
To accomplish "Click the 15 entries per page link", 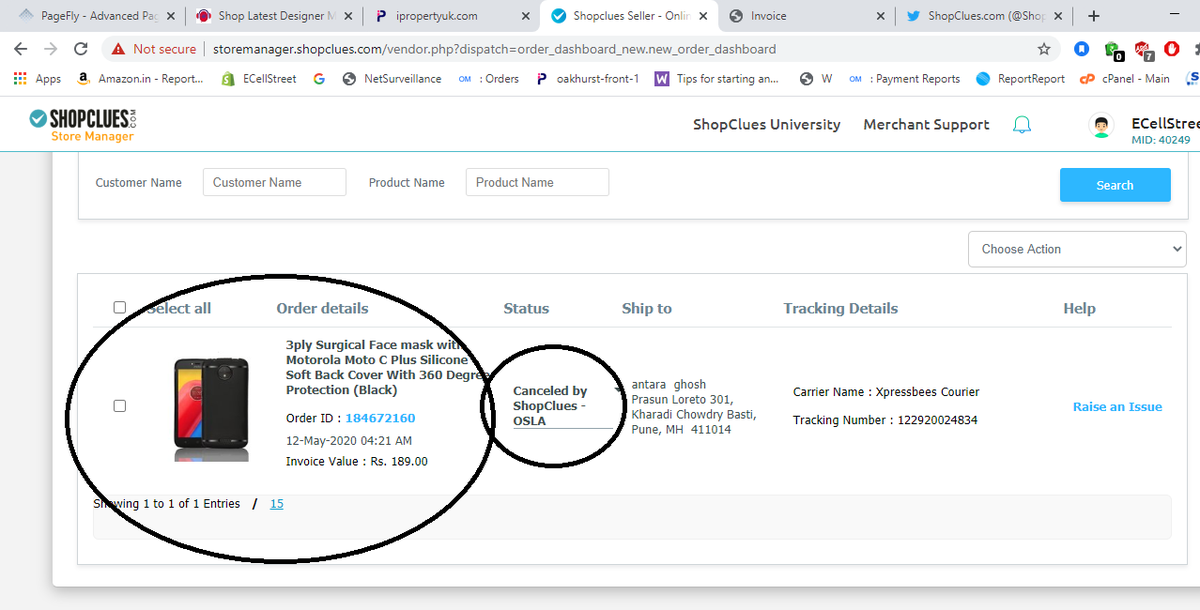I will coord(277,504).
